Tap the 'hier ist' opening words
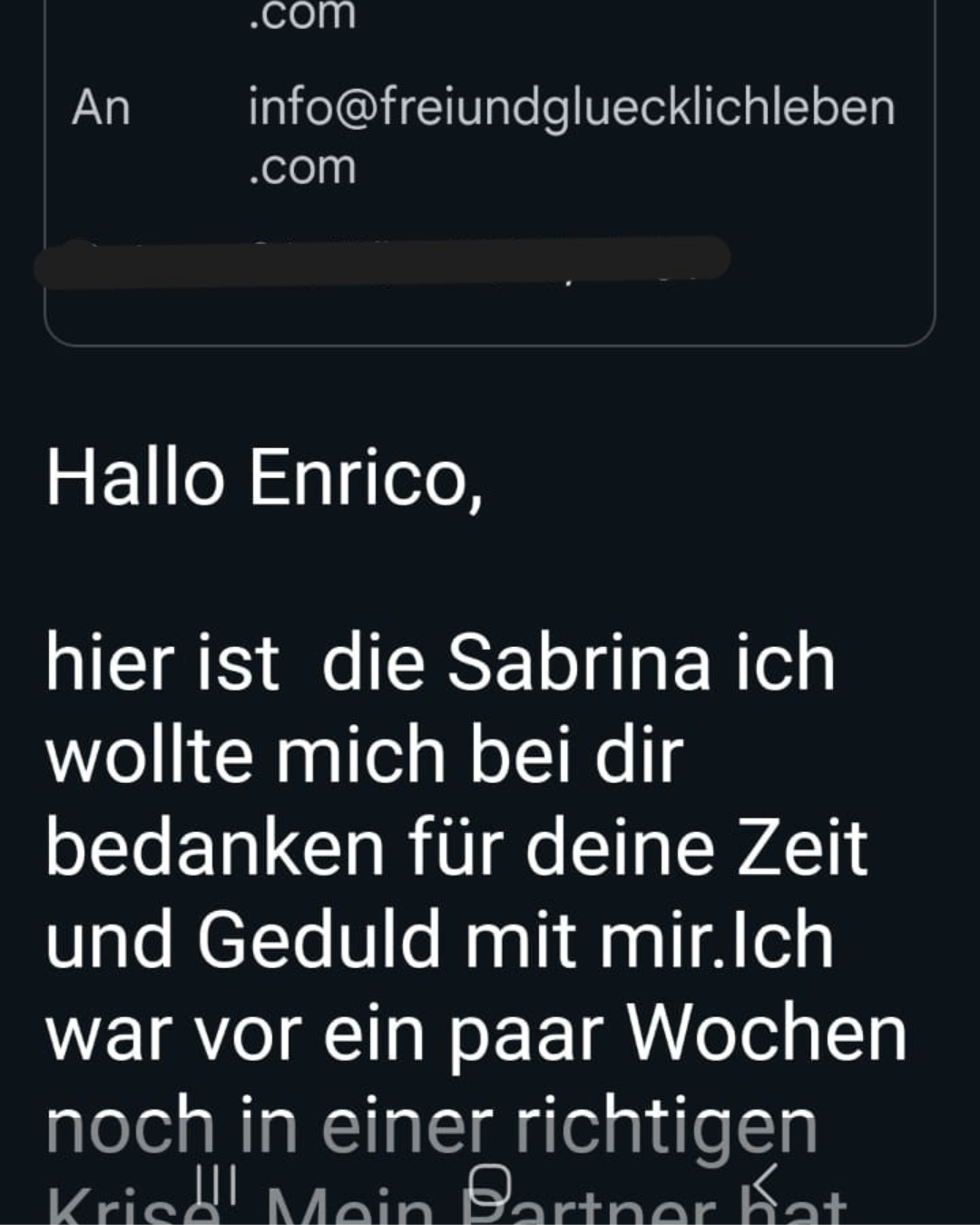Screen dimensions: 980x1225 (162, 662)
